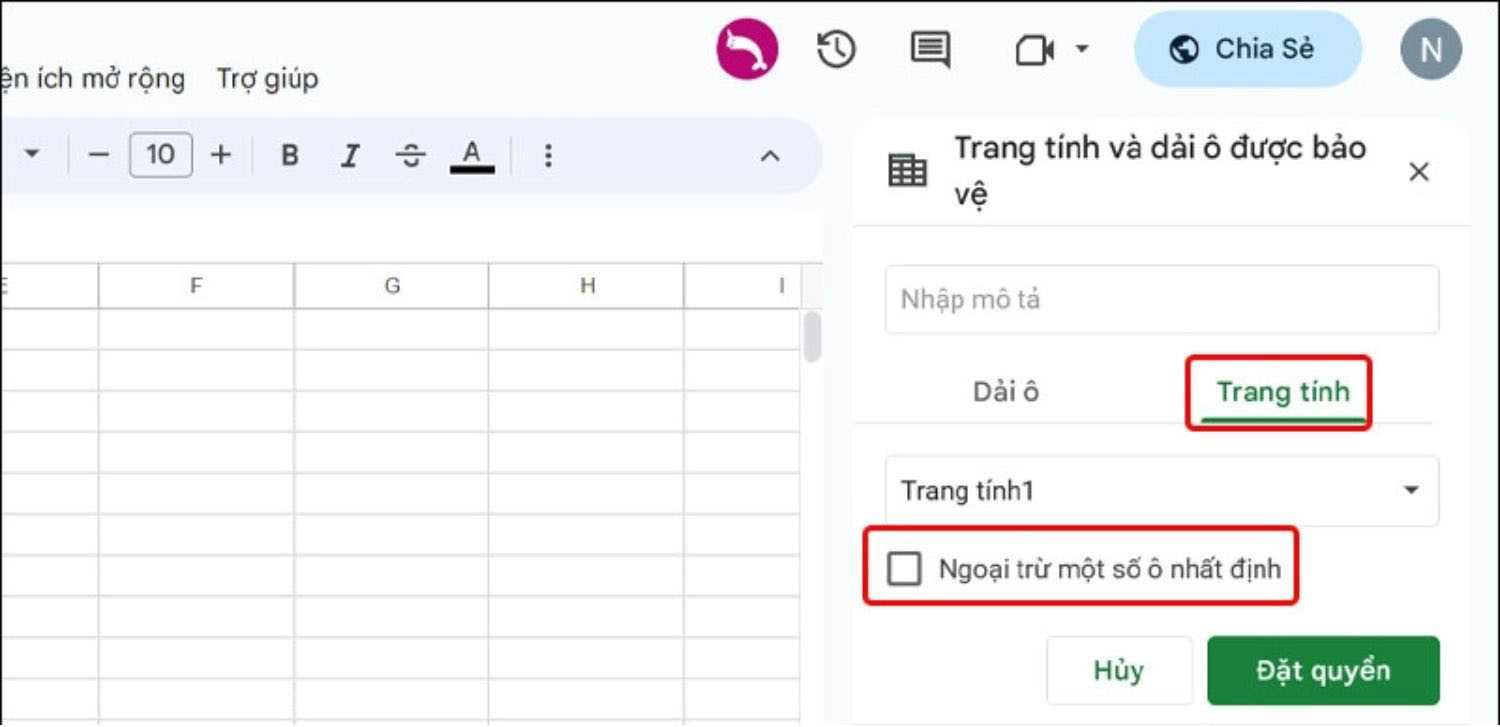Increase font size with plus
This screenshot has width=1500, height=727.
point(221,155)
